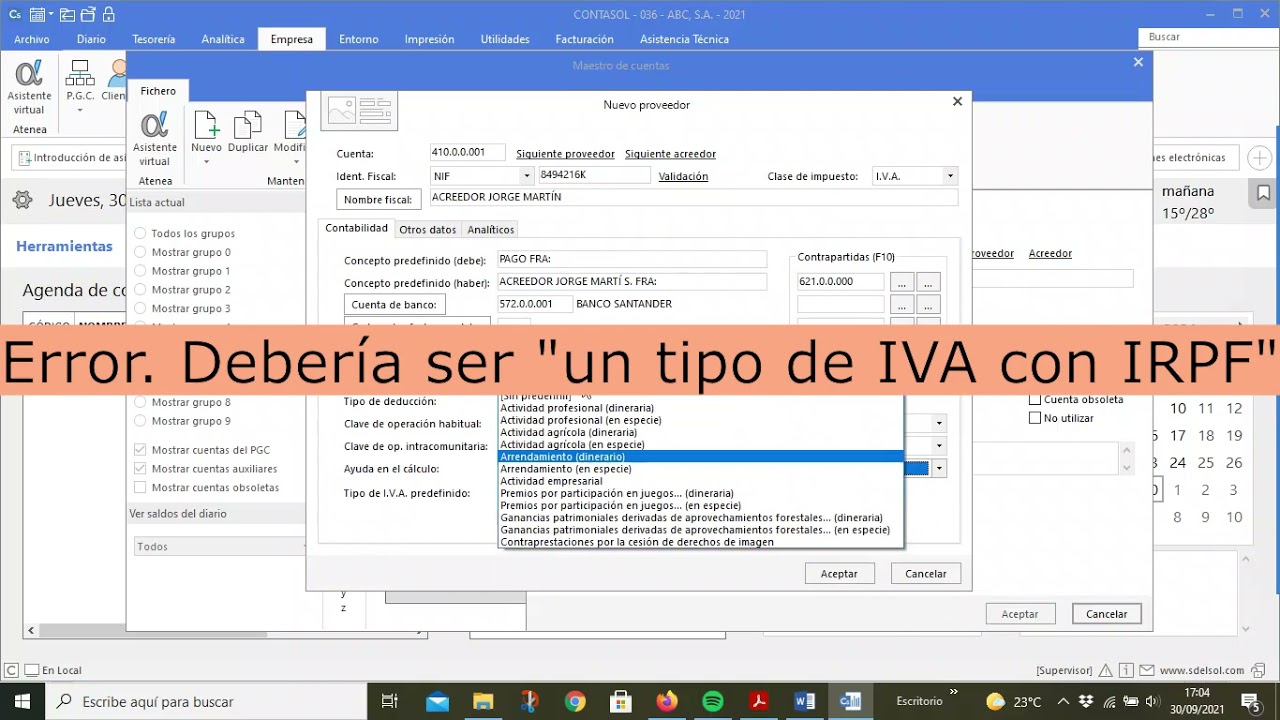Click the open-company folder icon in the title bar

[67, 14]
